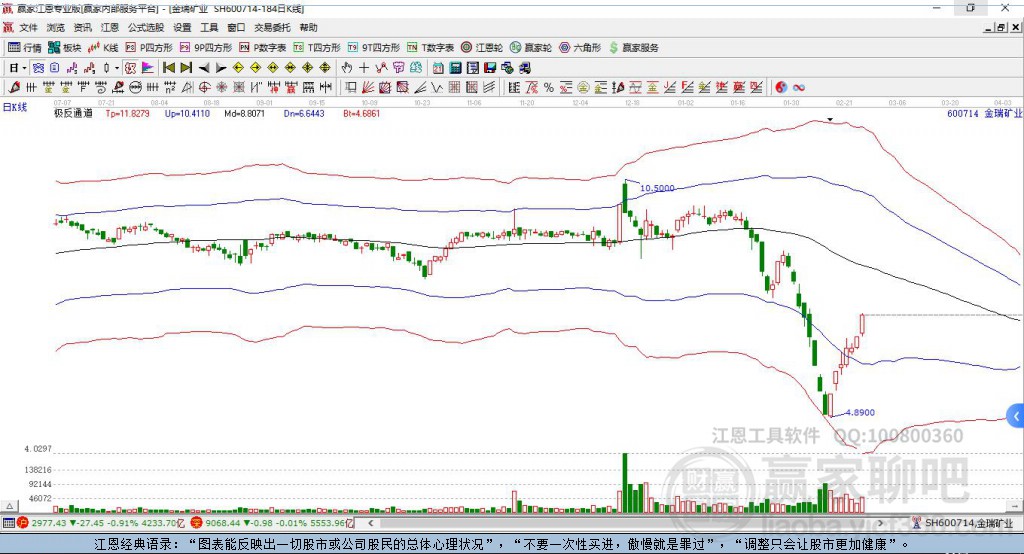Screen dimensions: 1024x554
Task: Select the crosshair cursor tool
Action: [x=364, y=68]
